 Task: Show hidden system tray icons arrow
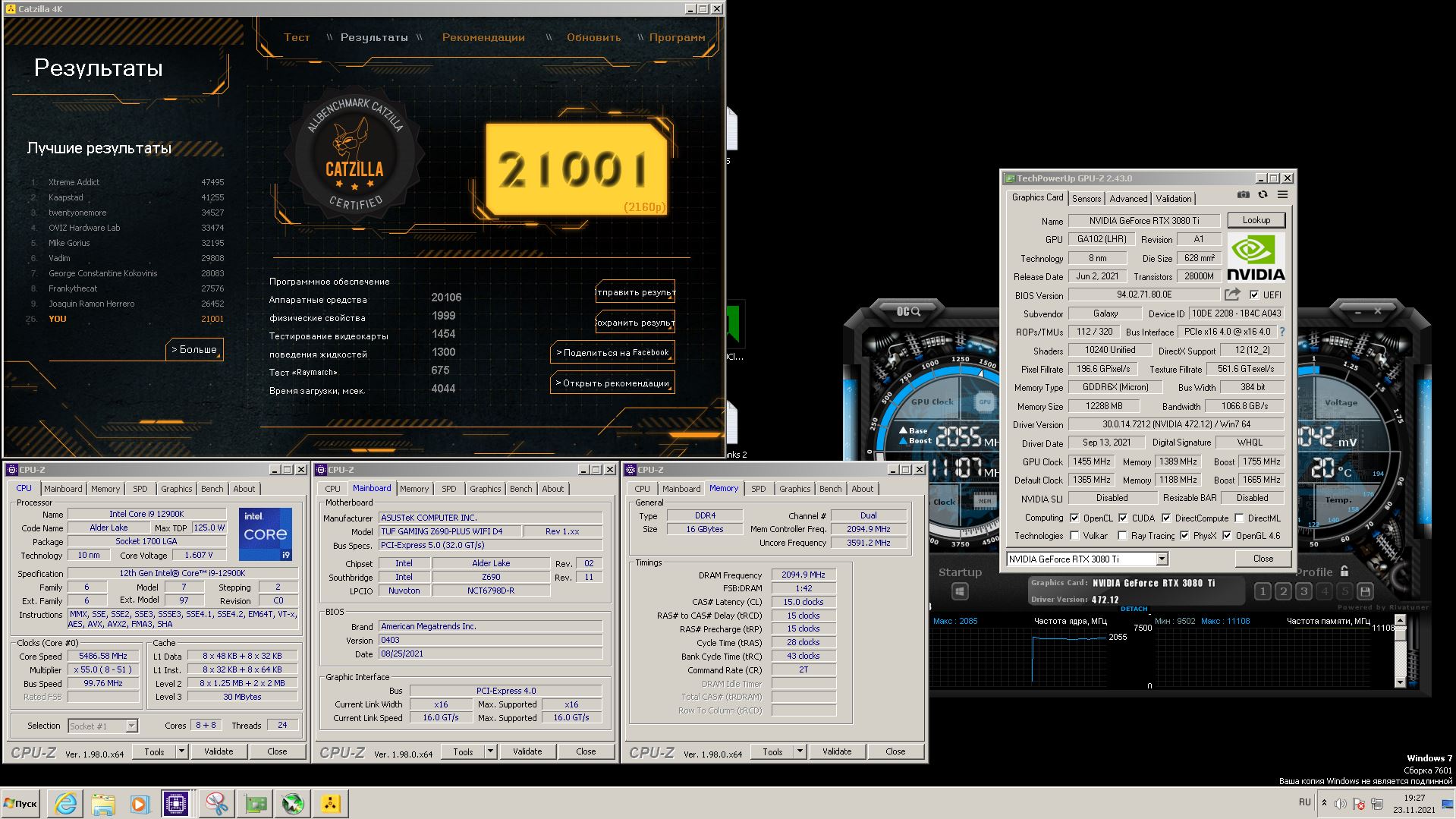tap(1324, 803)
